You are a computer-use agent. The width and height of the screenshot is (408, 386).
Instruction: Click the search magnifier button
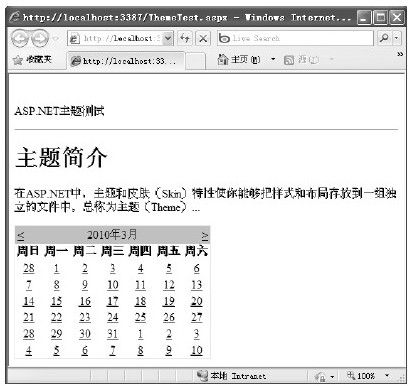pyautogui.click(x=384, y=38)
